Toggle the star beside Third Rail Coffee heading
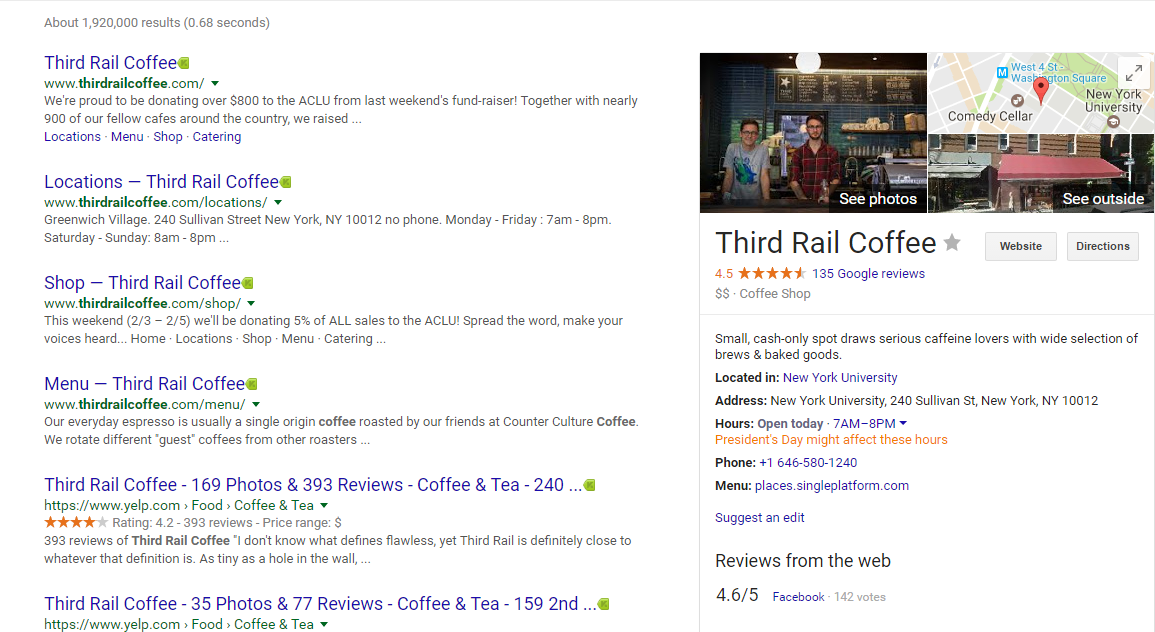 (x=952, y=243)
